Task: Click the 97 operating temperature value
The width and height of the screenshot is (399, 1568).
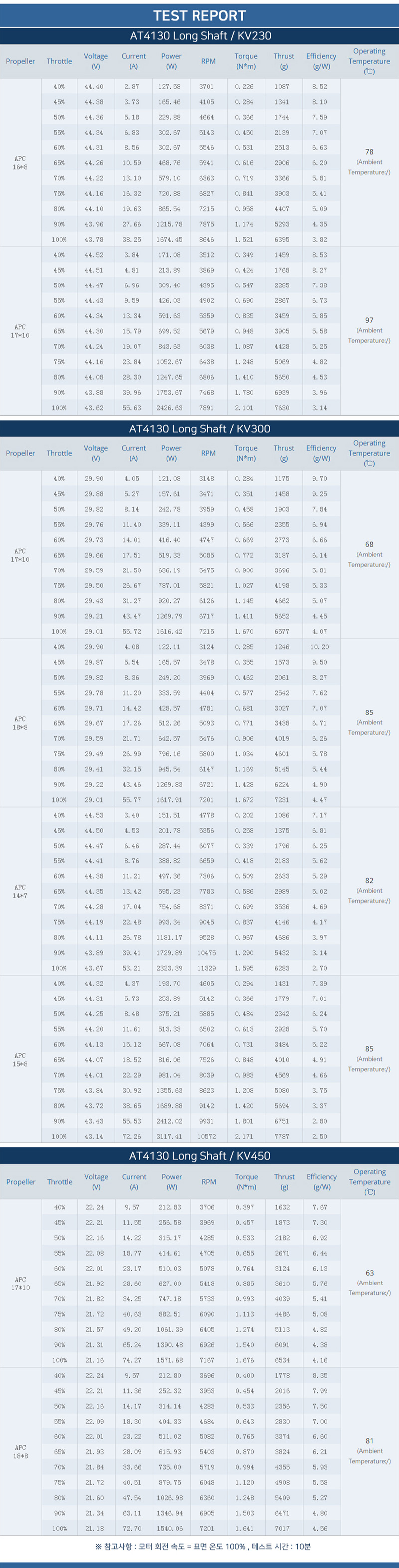Action: (369, 320)
